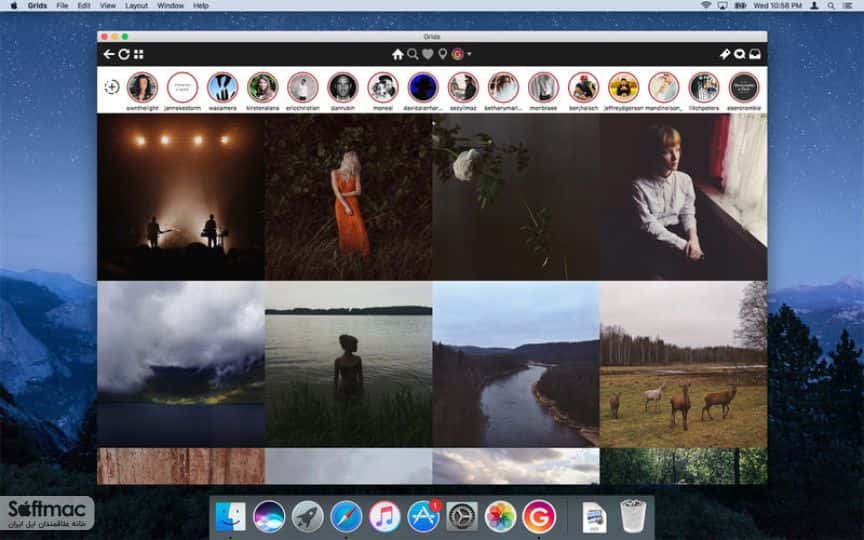Open Finder from the Dock
Image resolution: width=864 pixels, height=540 pixels.
pyautogui.click(x=230, y=516)
